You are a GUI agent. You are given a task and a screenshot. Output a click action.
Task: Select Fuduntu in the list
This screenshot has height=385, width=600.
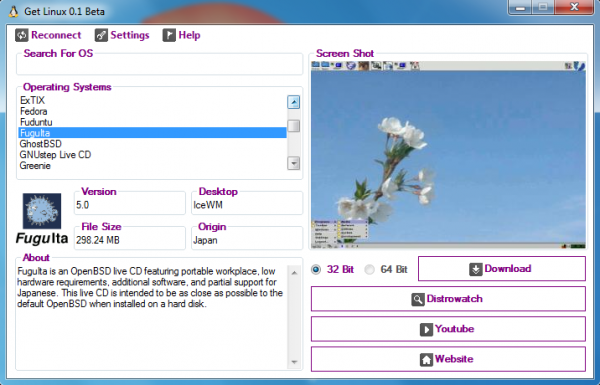(153, 122)
